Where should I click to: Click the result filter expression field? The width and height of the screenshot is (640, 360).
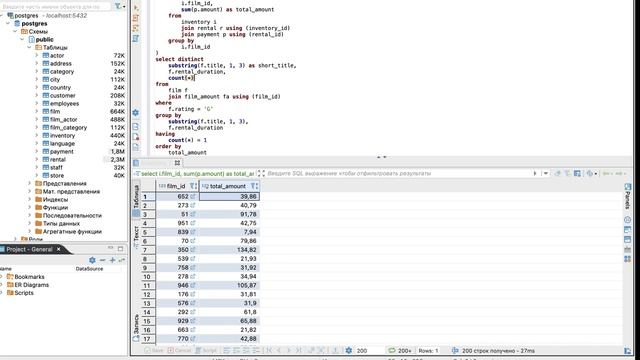[398, 173]
